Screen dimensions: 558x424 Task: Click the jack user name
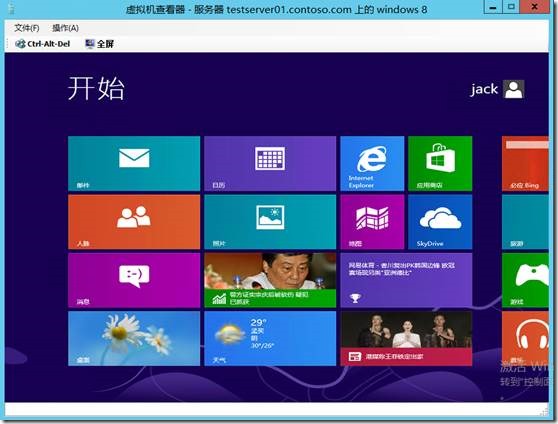[x=484, y=89]
